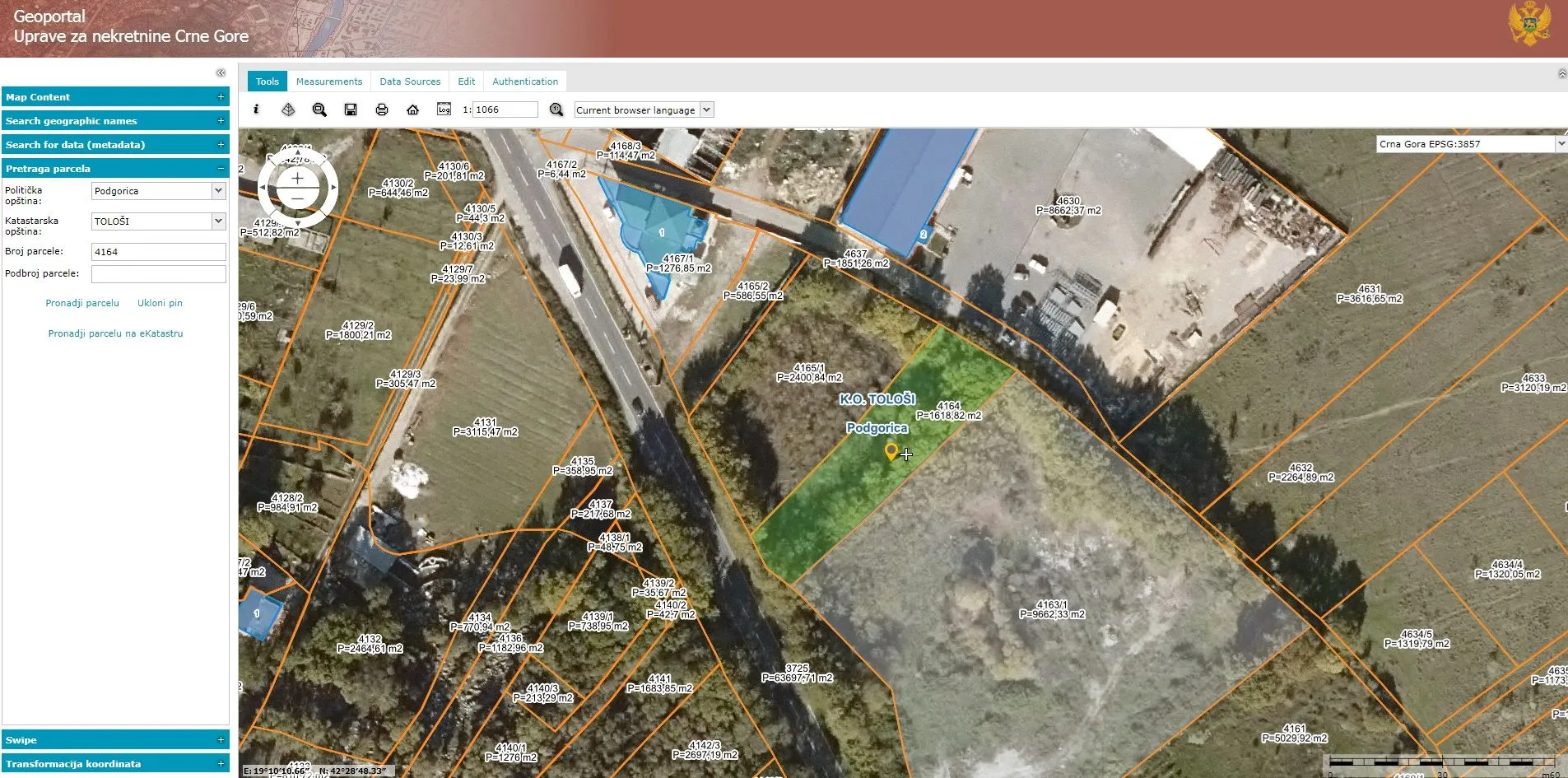Zoom in with the map plus button
Viewport: 1568px width, 778px height.
click(298, 178)
